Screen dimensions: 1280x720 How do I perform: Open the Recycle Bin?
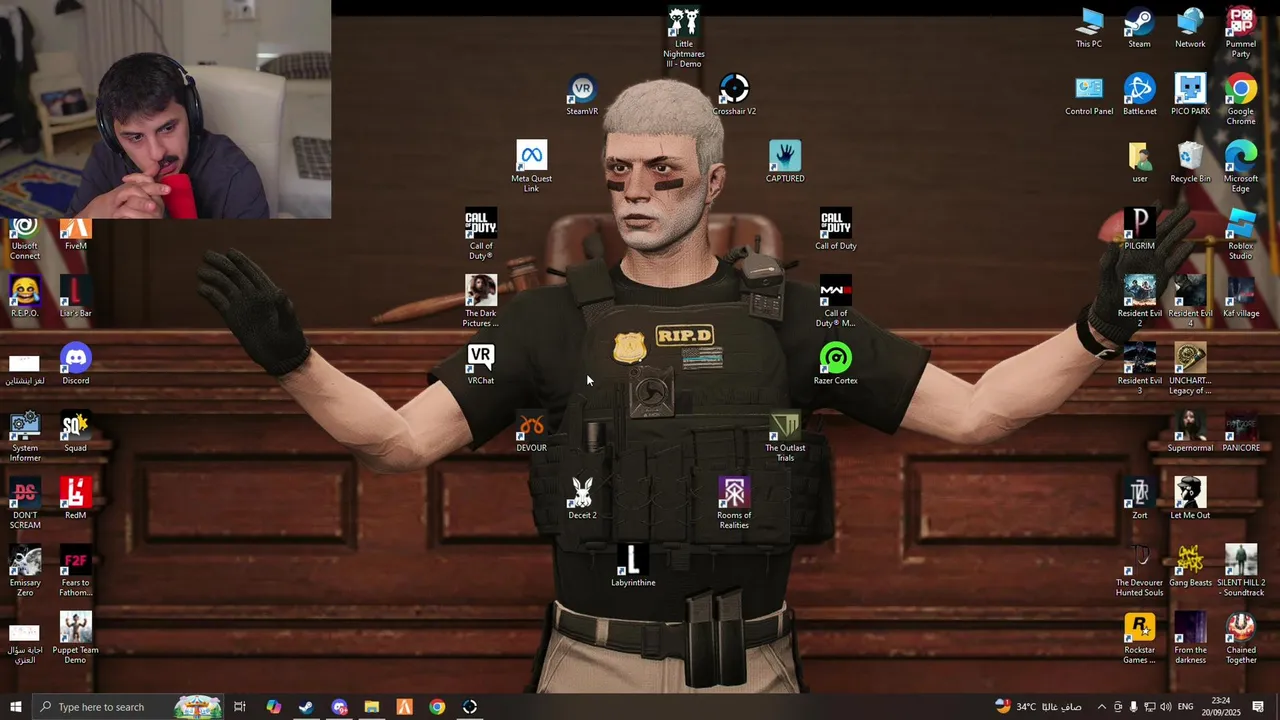tap(1190, 162)
